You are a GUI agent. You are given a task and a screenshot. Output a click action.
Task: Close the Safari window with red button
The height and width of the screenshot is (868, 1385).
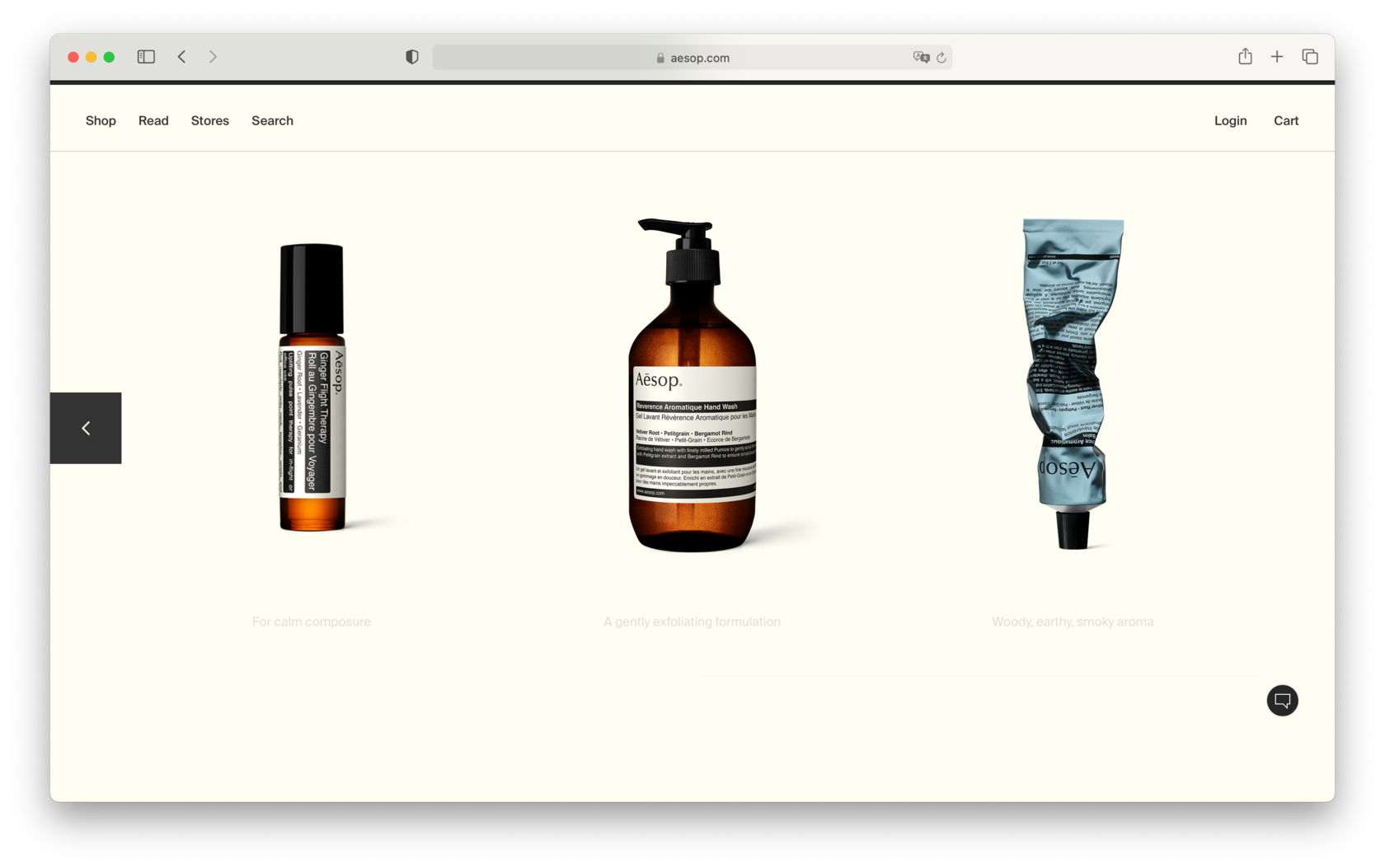click(x=73, y=57)
